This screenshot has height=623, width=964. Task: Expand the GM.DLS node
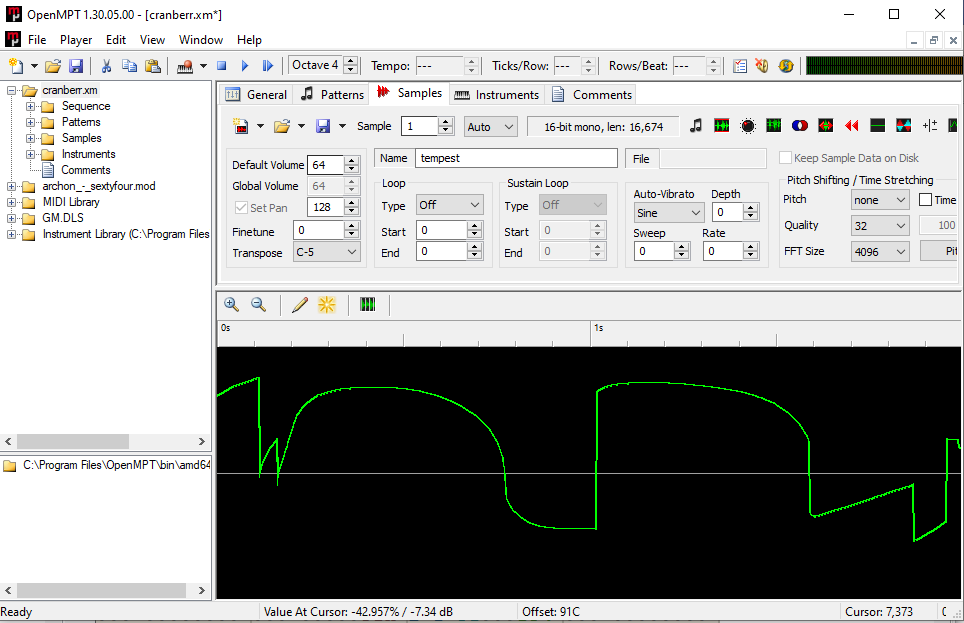(x=11, y=218)
